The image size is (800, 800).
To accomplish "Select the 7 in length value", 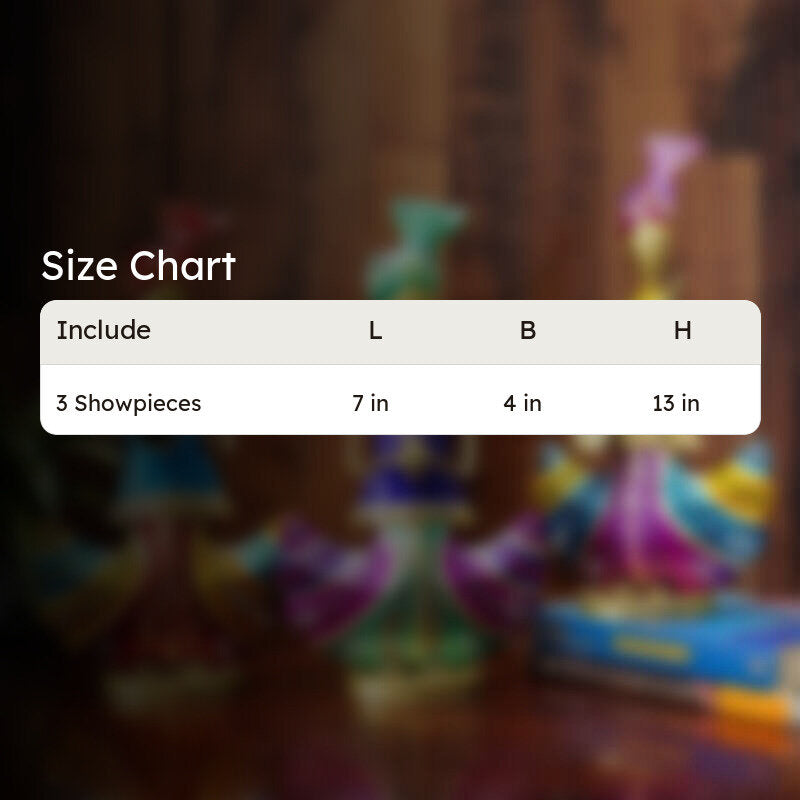I will click(x=370, y=403).
